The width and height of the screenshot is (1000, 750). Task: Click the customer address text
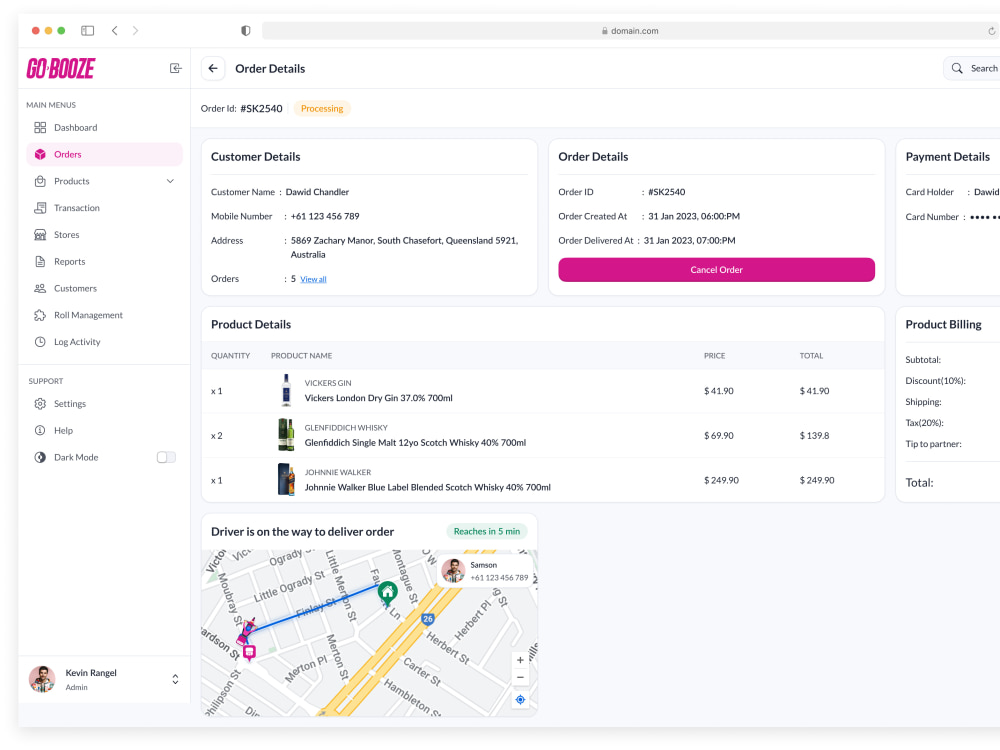pos(404,247)
